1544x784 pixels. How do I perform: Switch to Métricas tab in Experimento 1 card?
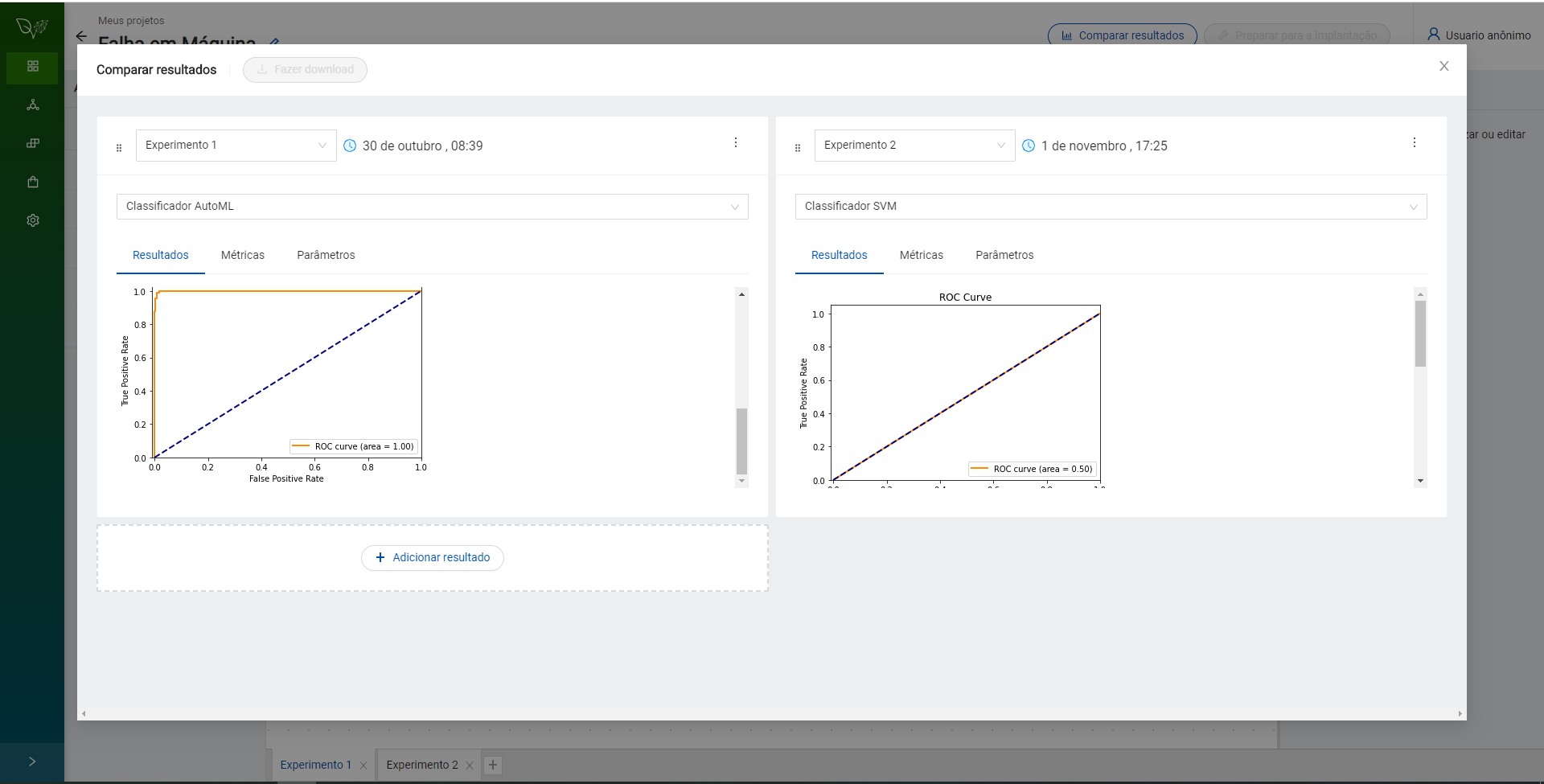coord(243,255)
